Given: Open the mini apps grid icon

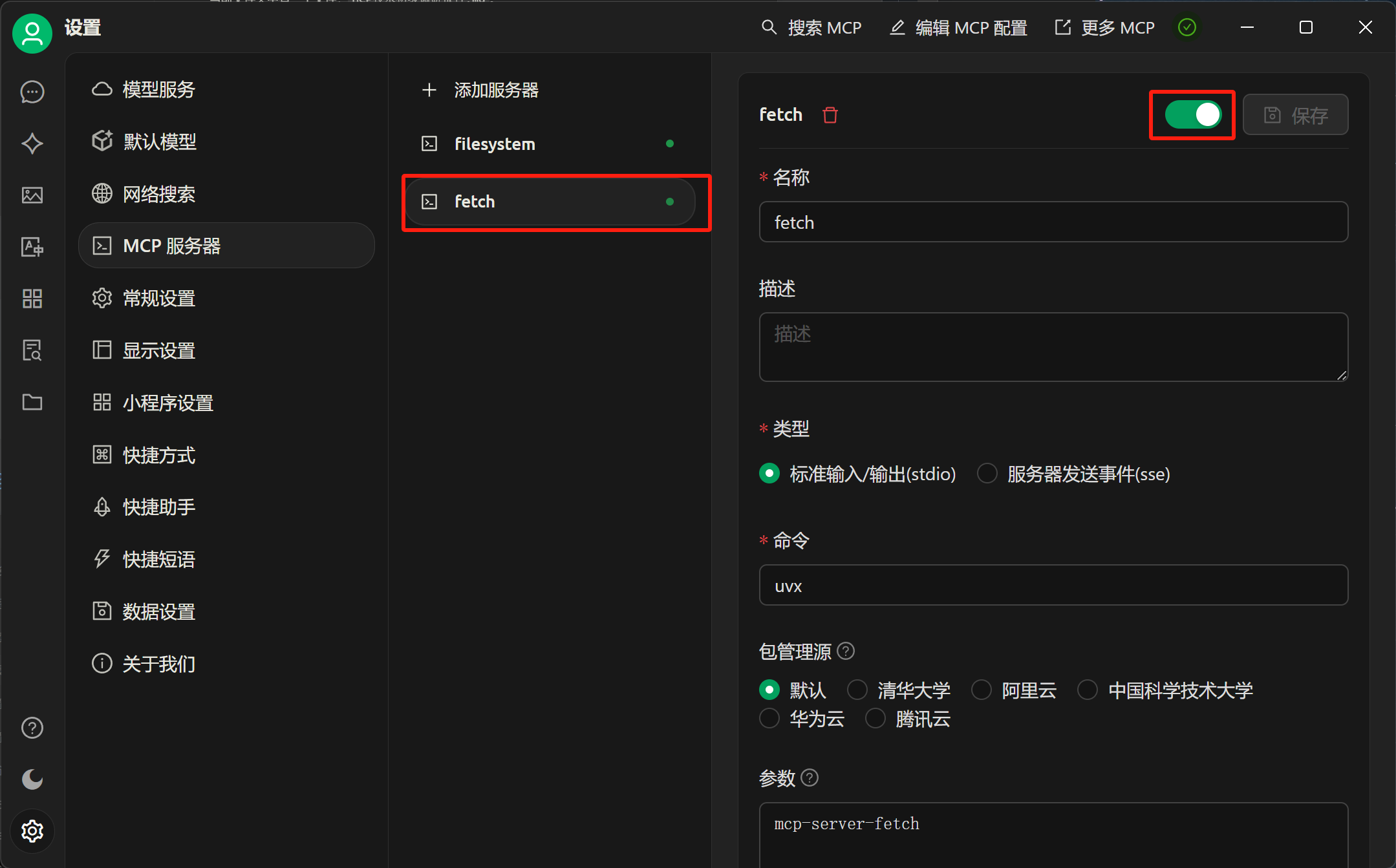Looking at the screenshot, I should (32, 299).
